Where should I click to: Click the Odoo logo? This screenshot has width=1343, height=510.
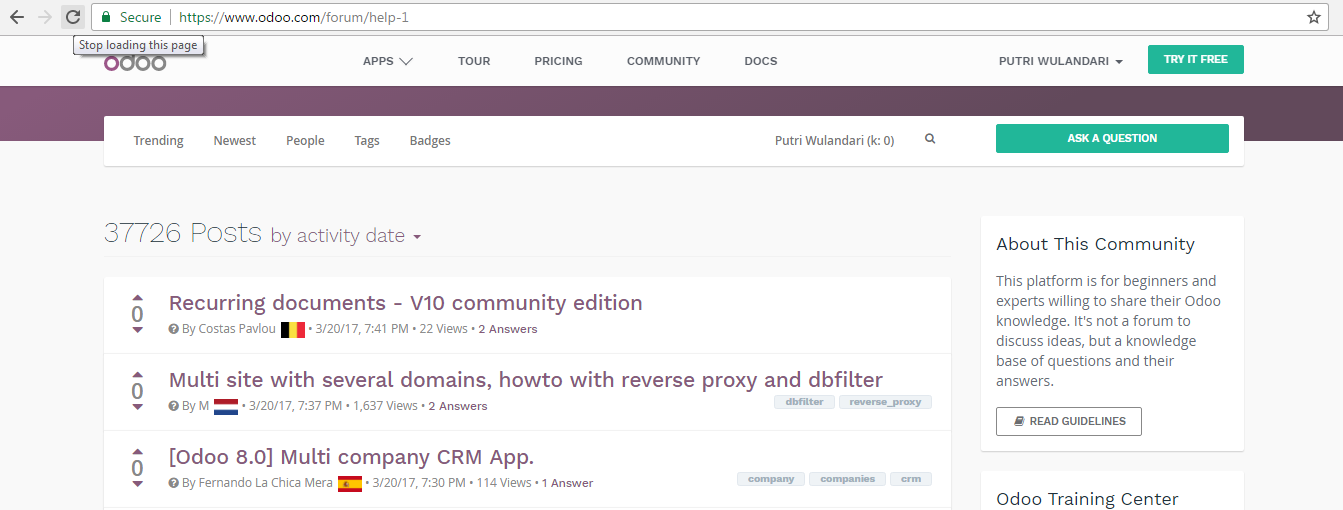pos(135,63)
